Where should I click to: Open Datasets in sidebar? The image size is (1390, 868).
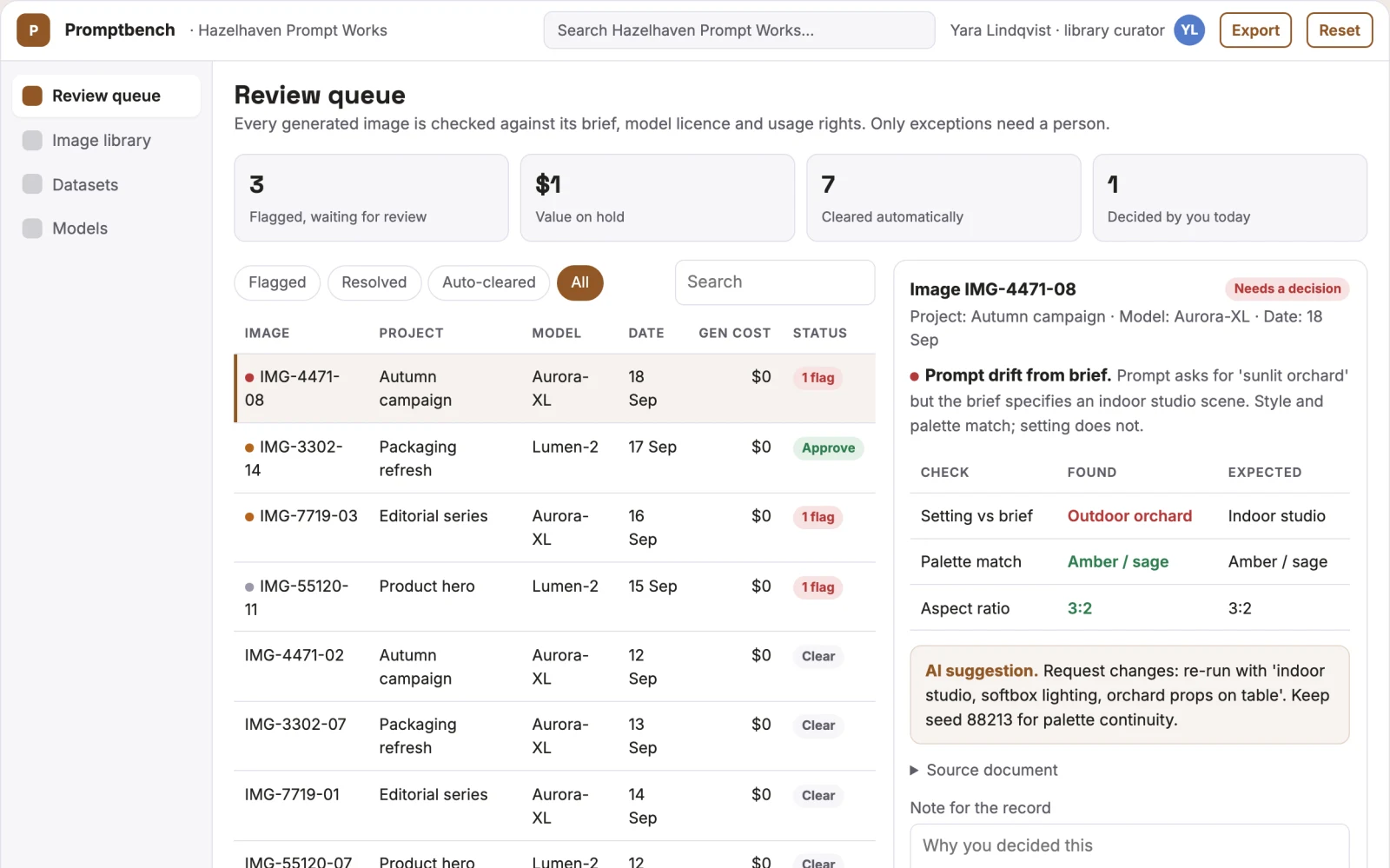tap(106, 184)
